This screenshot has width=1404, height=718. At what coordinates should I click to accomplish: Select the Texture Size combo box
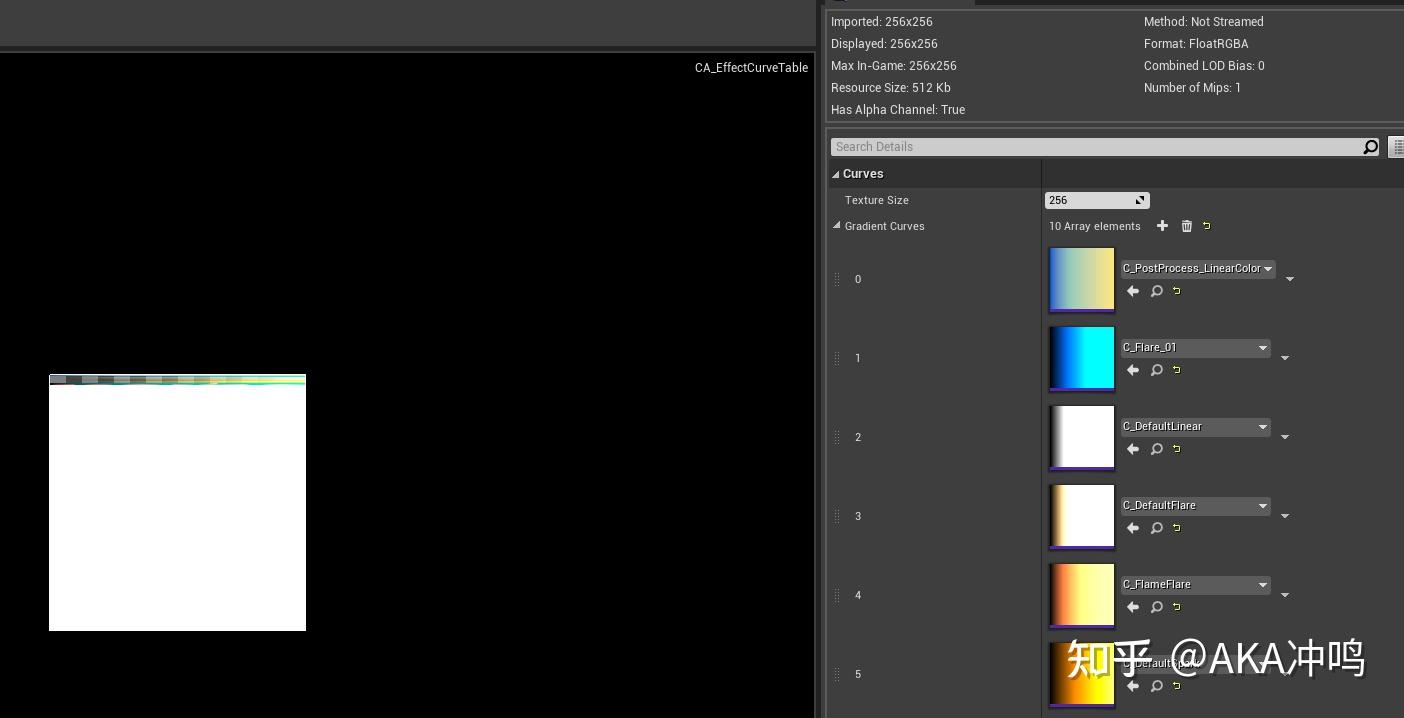point(1090,200)
